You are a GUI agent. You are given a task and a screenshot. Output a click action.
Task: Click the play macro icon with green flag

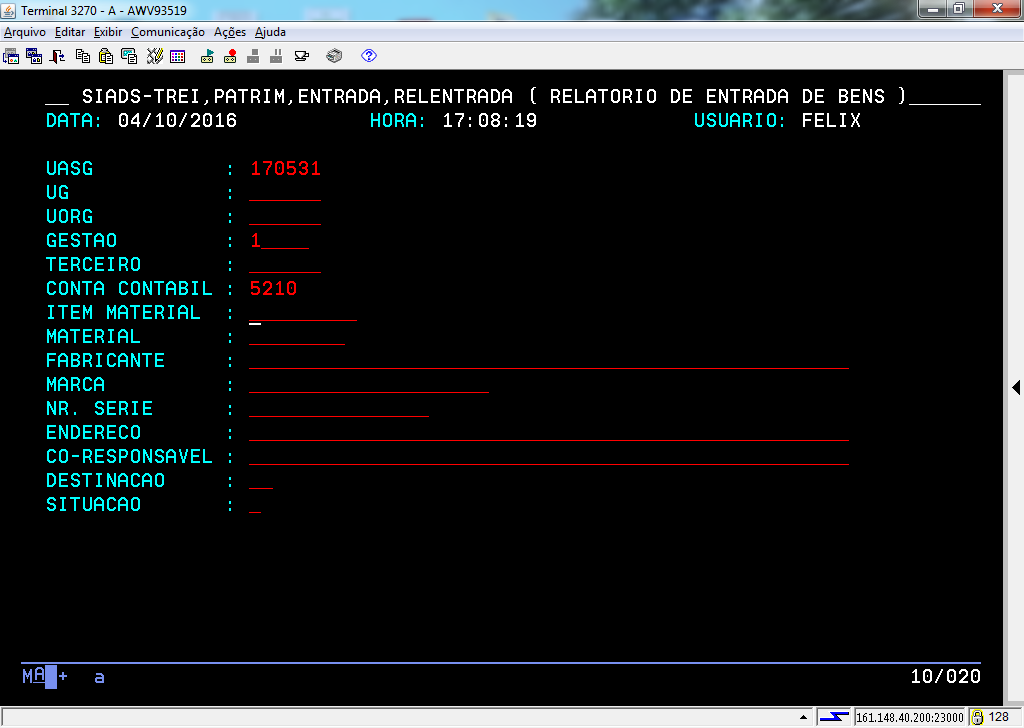click(207, 56)
